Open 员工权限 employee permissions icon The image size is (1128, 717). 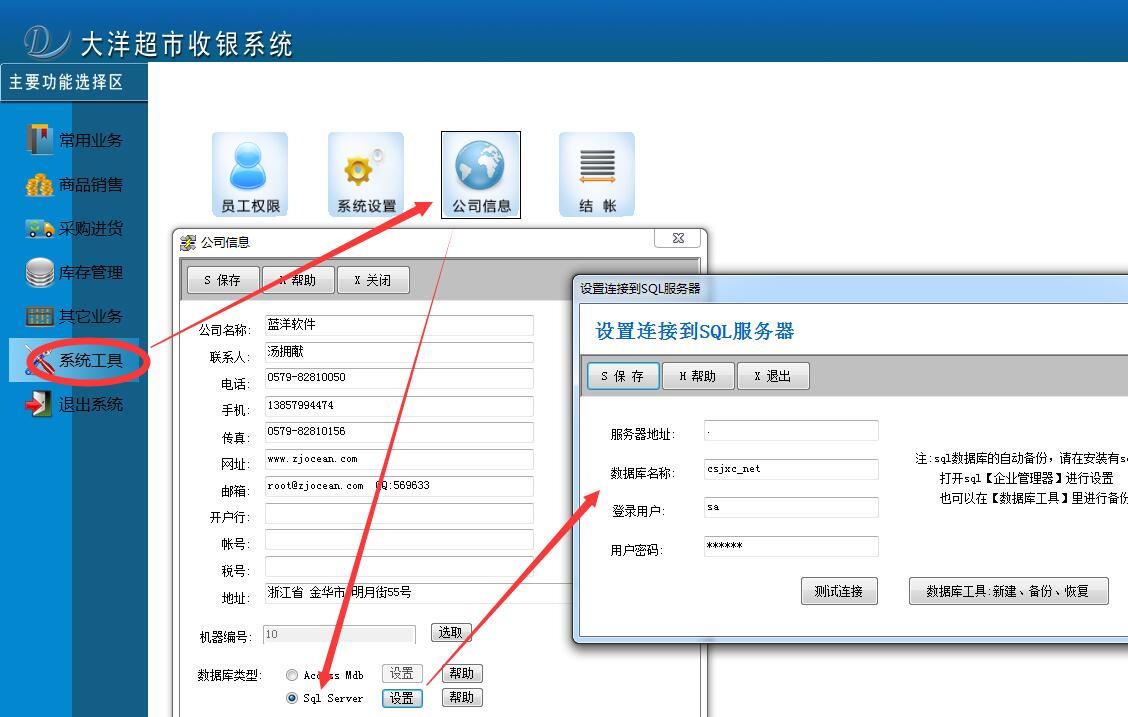point(250,173)
